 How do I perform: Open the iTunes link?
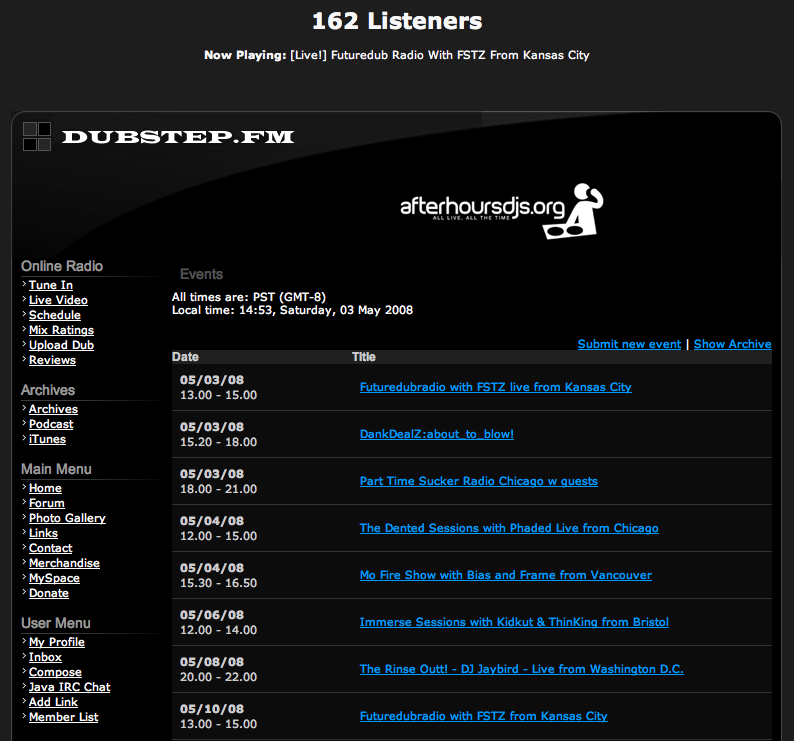[47, 439]
